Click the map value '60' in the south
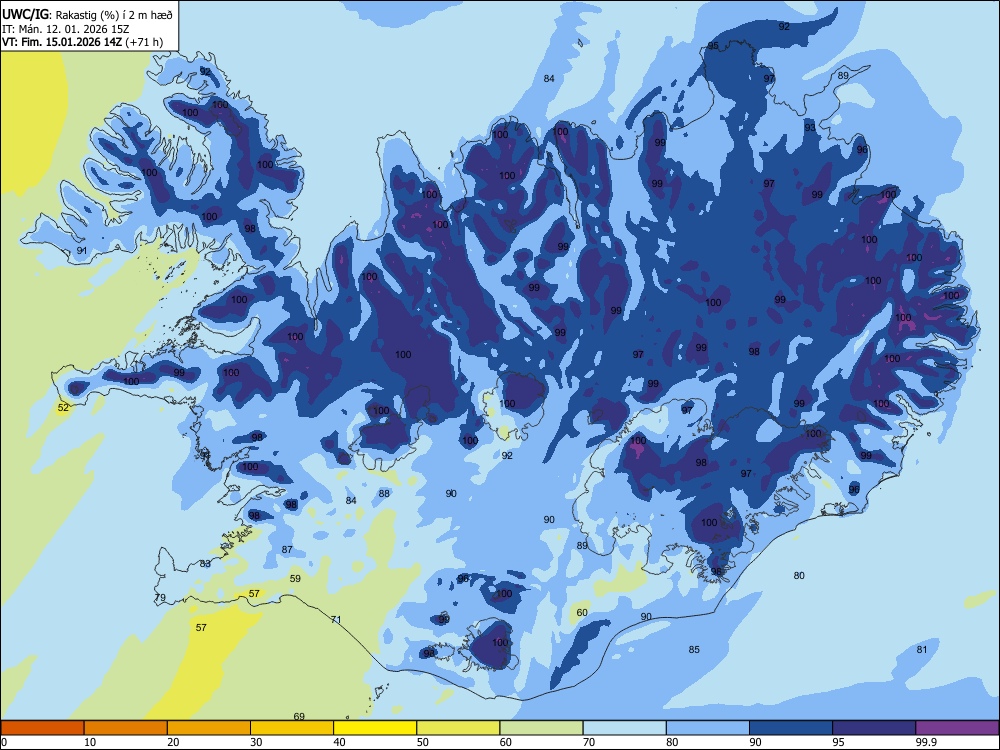This screenshot has width=1000, height=750. pyautogui.click(x=582, y=612)
